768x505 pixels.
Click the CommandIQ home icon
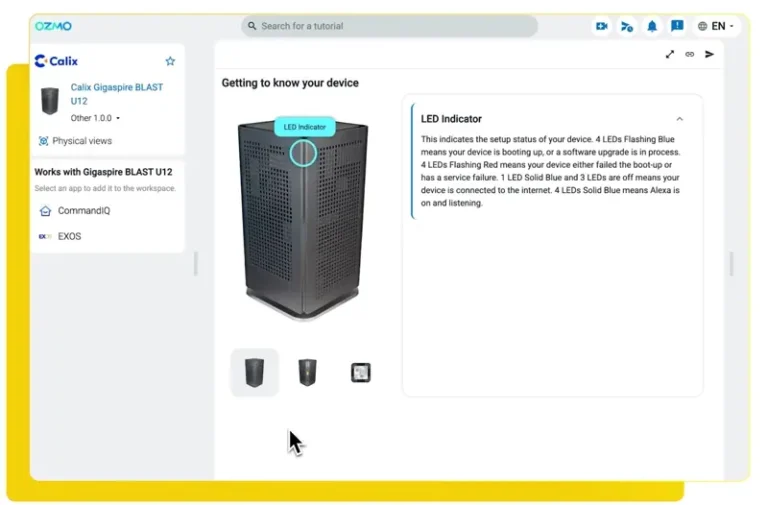(x=45, y=211)
